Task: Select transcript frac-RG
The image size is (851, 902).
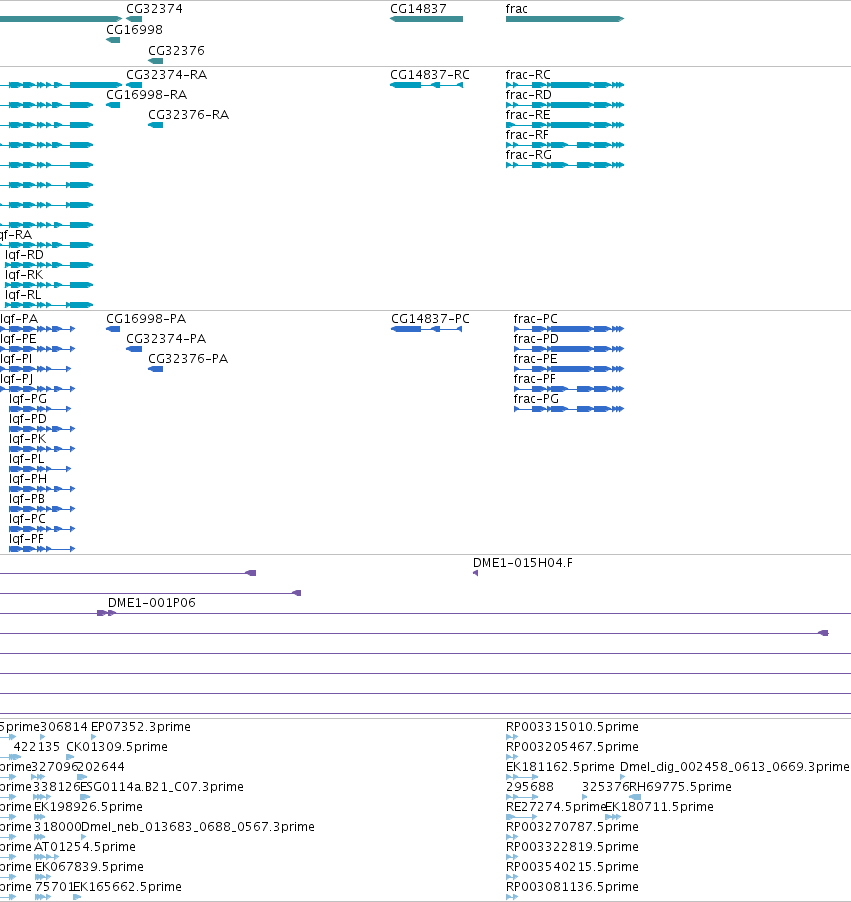Action: coord(528,155)
